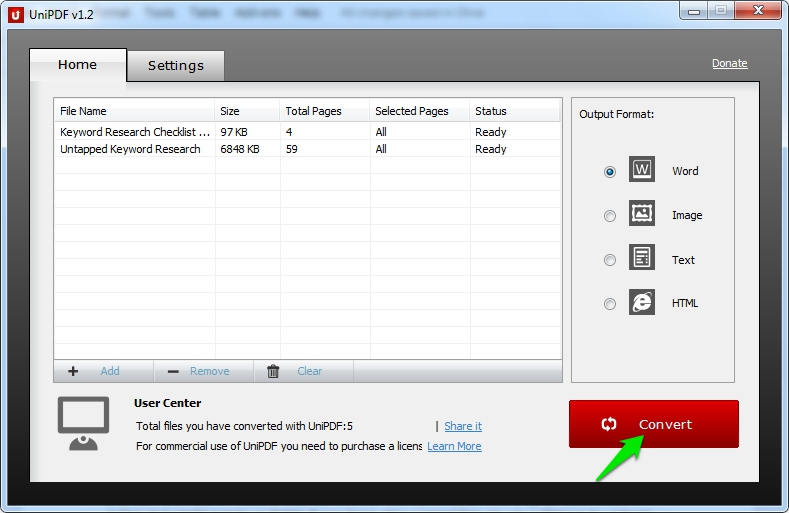Click the Donate link
This screenshot has width=789, height=513.
[x=730, y=63]
